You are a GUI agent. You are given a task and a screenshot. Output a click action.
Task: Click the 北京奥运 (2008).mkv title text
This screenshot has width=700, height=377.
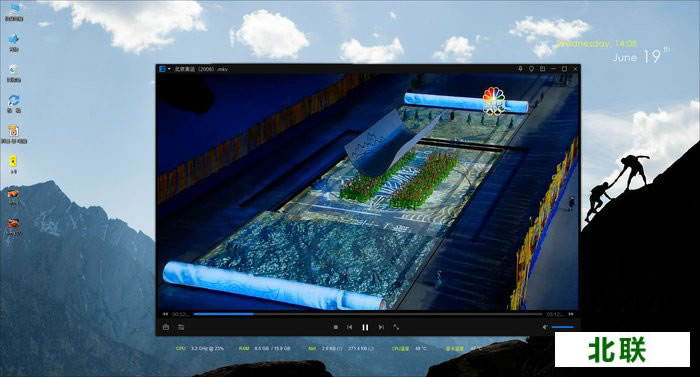pos(201,69)
